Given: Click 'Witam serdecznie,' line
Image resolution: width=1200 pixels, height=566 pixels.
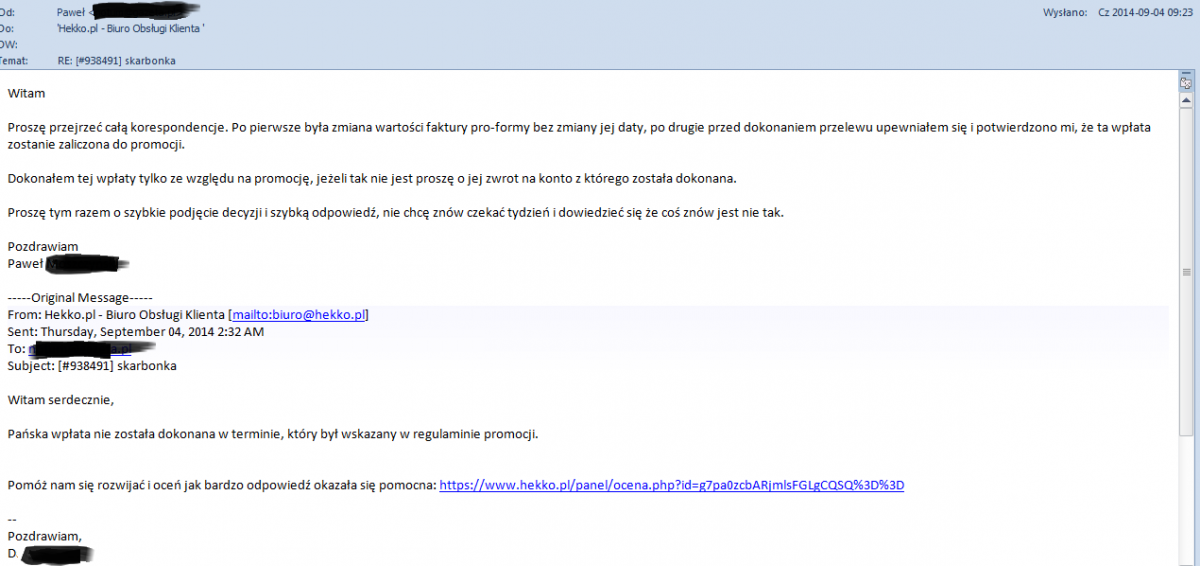Looking at the screenshot, I should [x=61, y=400].
